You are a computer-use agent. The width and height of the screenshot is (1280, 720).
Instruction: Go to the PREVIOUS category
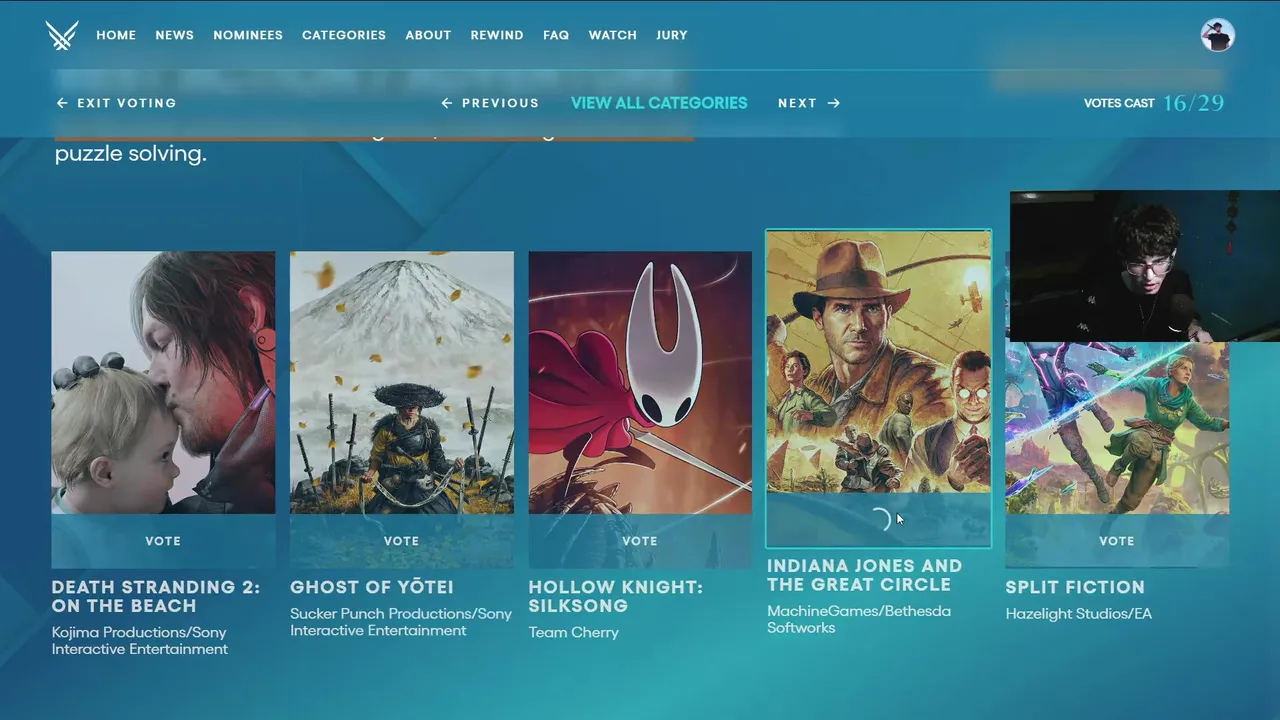(490, 103)
